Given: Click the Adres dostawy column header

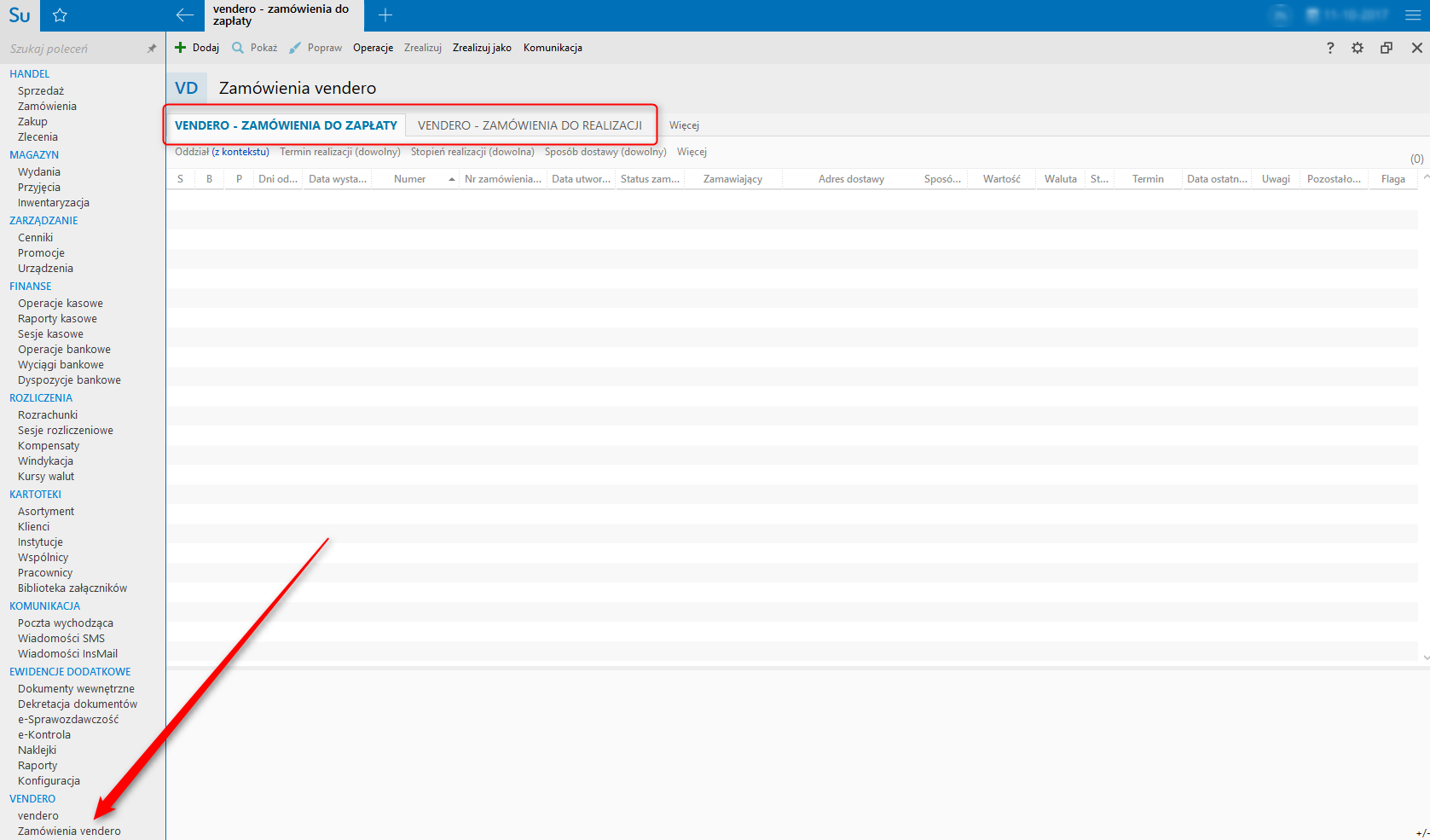Looking at the screenshot, I should point(851,179).
